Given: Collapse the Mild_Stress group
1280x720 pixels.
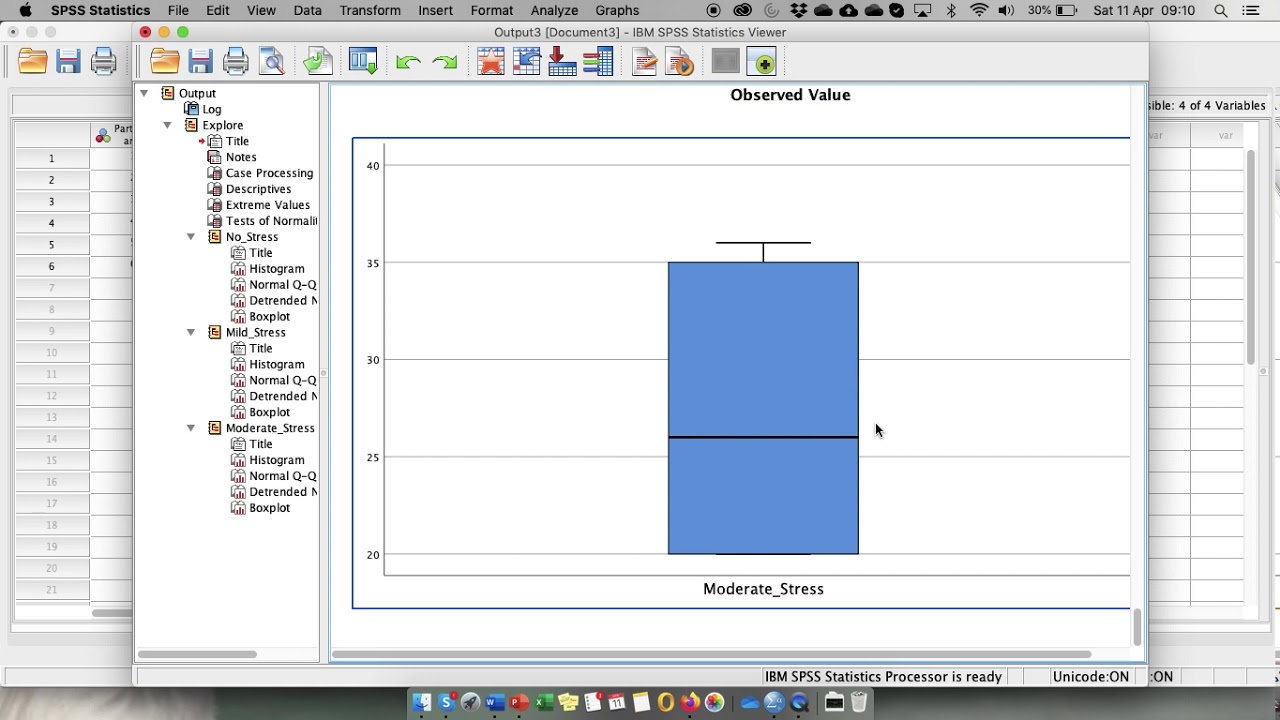Looking at the screenshot, I should coord(191,332).
